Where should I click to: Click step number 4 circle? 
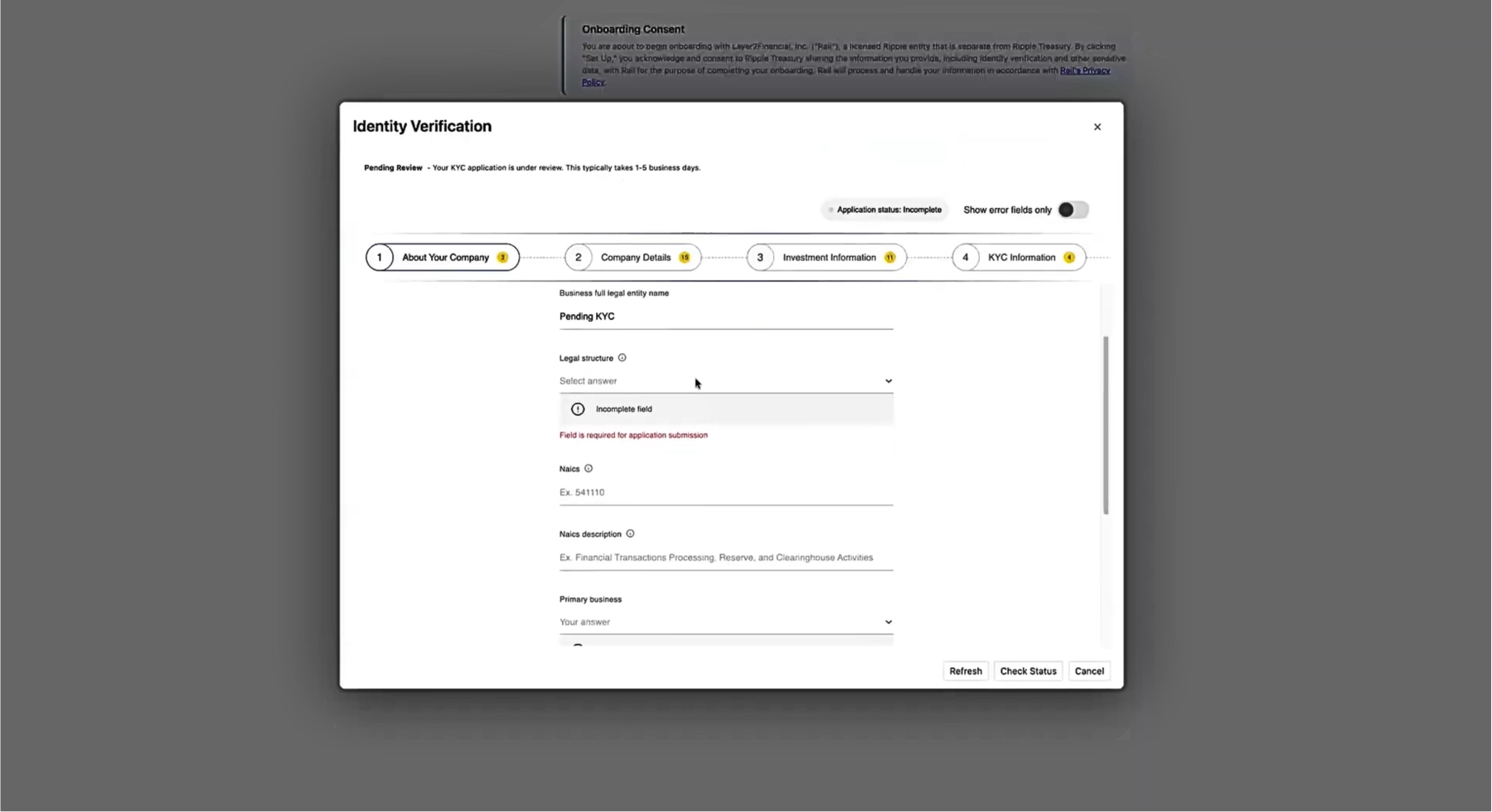[x=966, y=257]
